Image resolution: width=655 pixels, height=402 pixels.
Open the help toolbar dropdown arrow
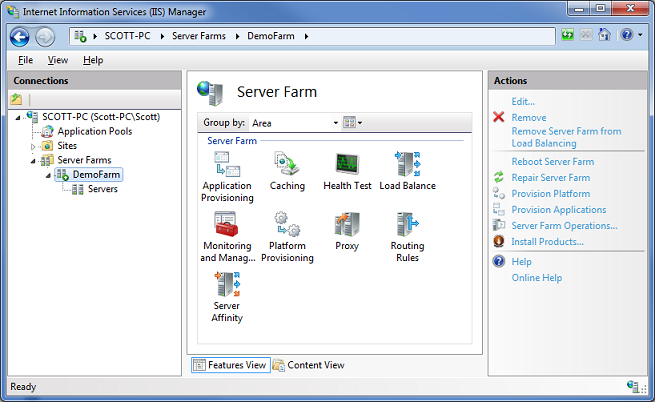(640, 35)
